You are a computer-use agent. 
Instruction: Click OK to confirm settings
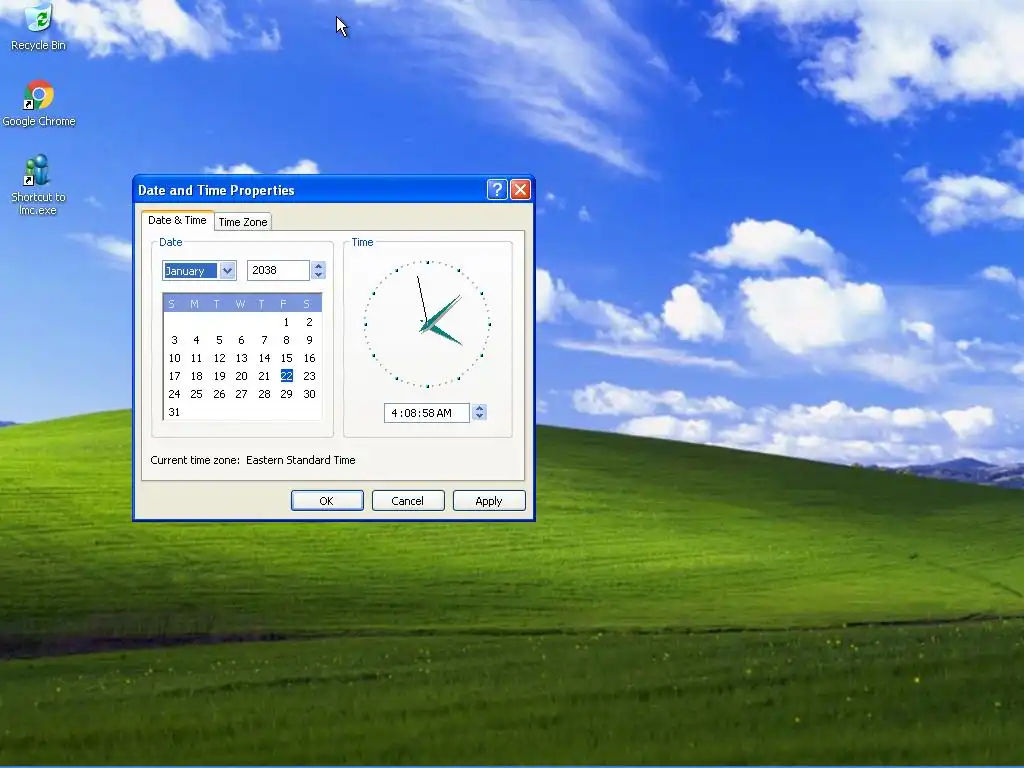327,501
